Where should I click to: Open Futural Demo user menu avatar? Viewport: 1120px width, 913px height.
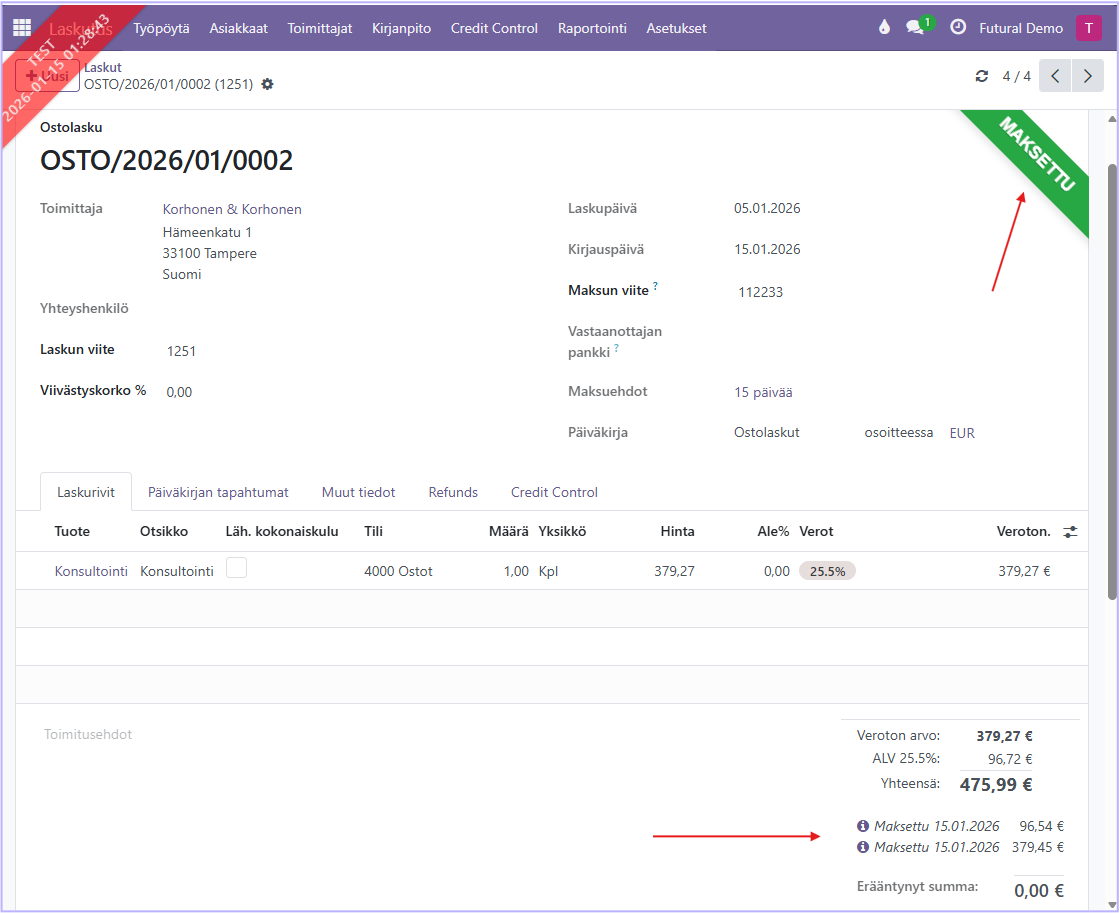click(x=1088, y=28)
